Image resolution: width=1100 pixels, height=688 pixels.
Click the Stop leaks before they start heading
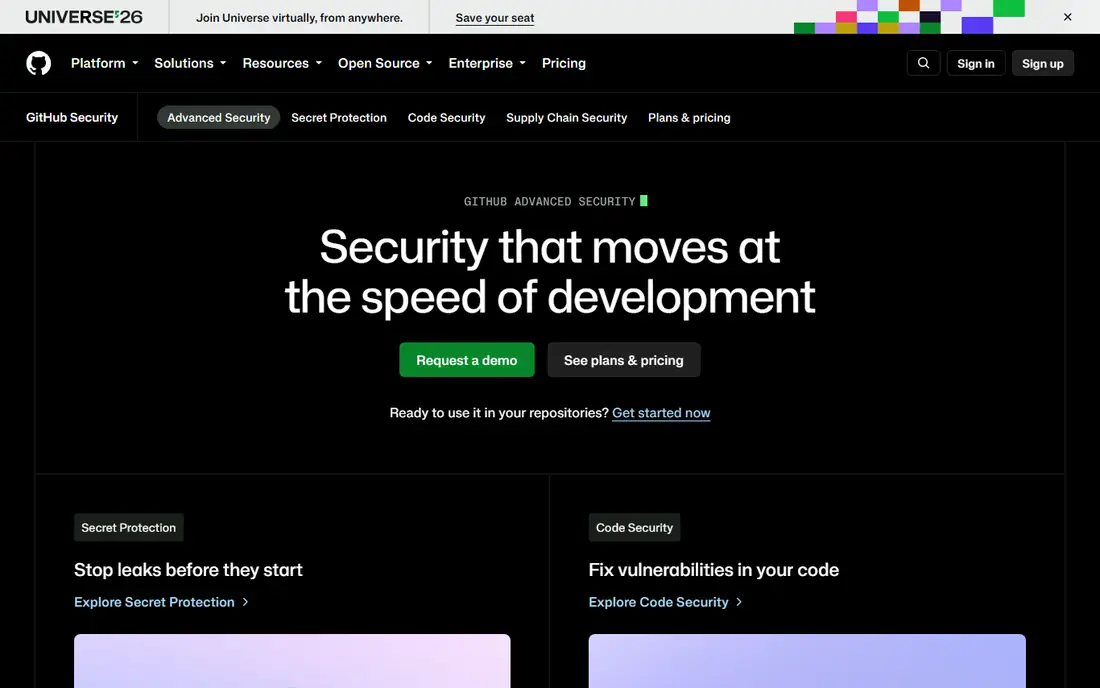tap(188, 569)
